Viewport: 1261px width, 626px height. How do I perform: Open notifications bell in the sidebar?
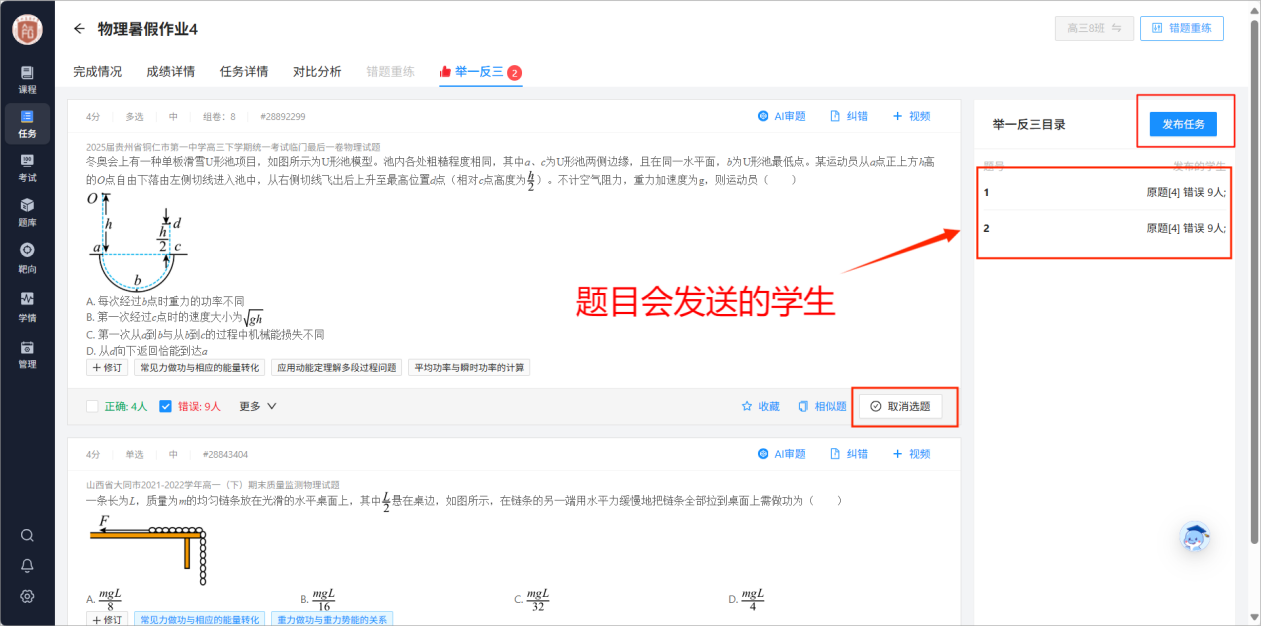pyautogui.click(x=27, y=565)
